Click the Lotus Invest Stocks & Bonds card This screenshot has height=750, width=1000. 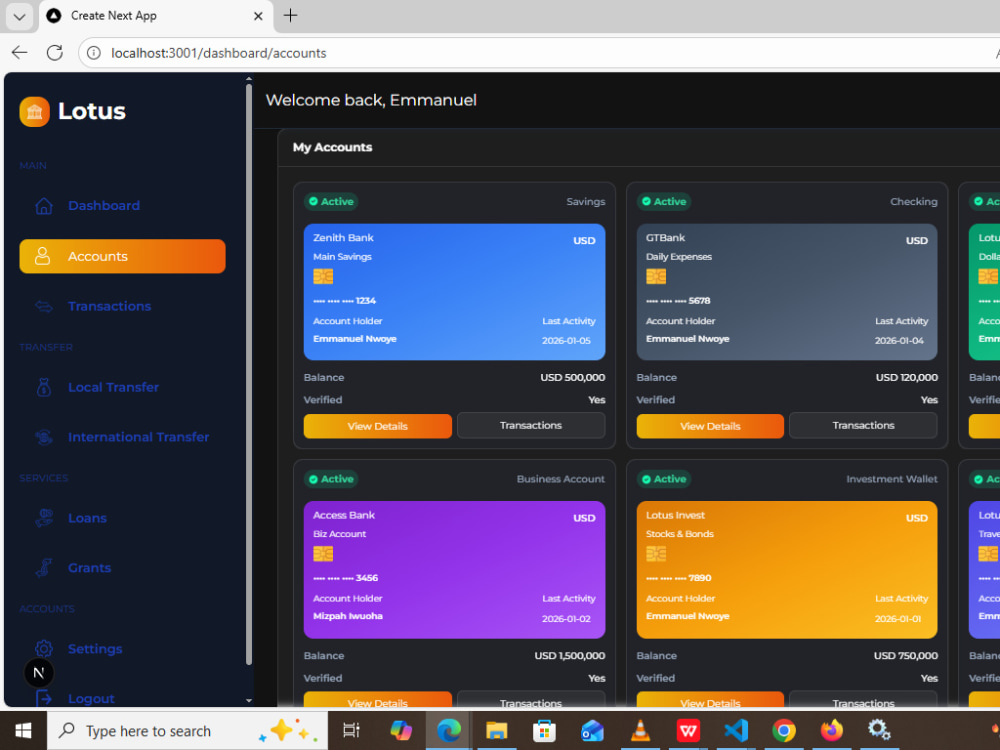coord(787,570)
